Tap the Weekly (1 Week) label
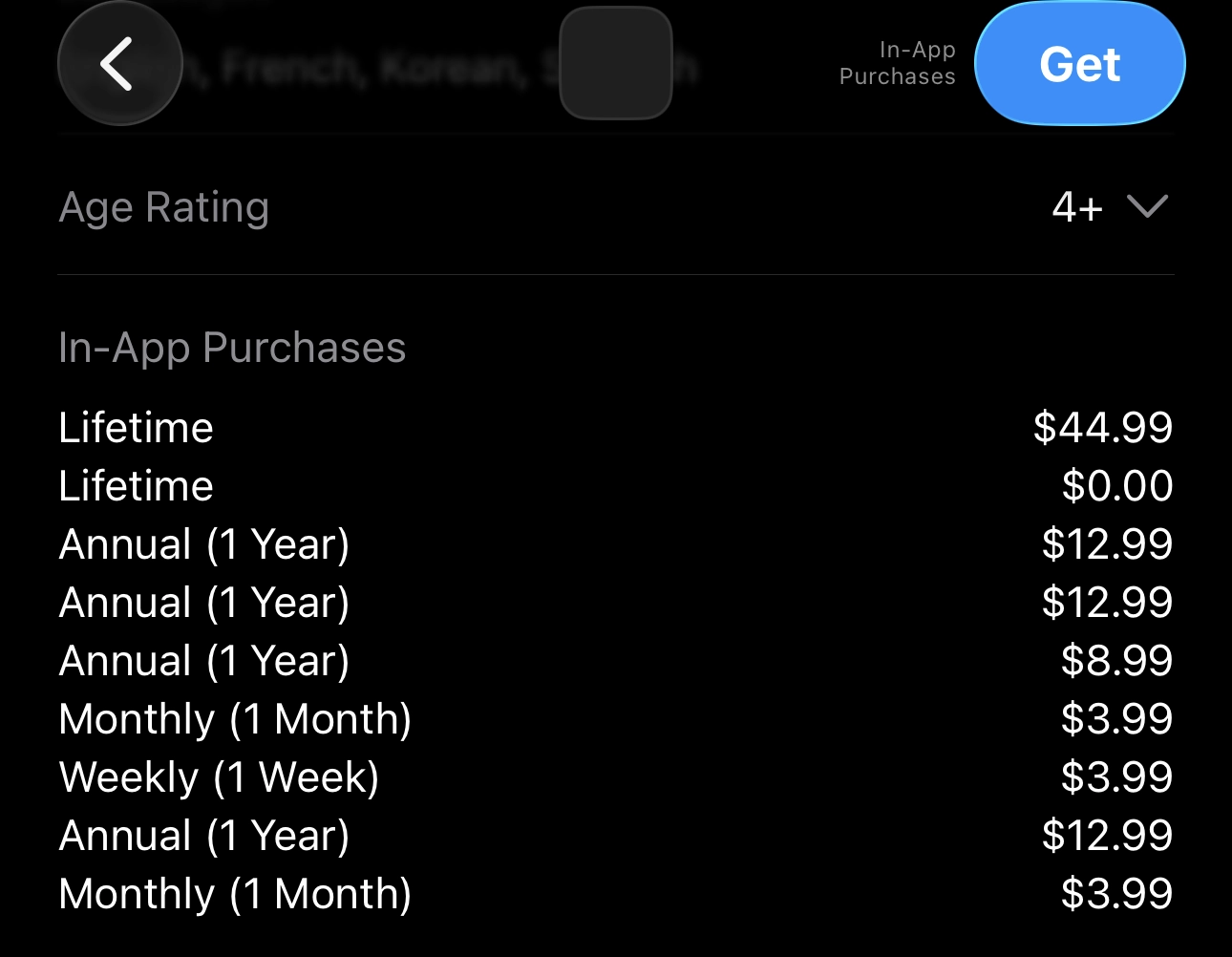 point(219,777)
